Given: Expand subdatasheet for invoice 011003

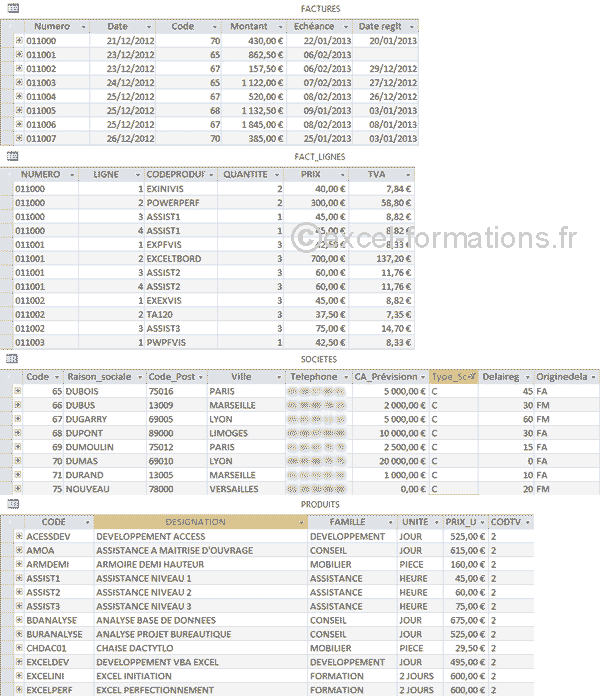Looking at the screenshot, I should pyautogui.click(x=19, y=82).
